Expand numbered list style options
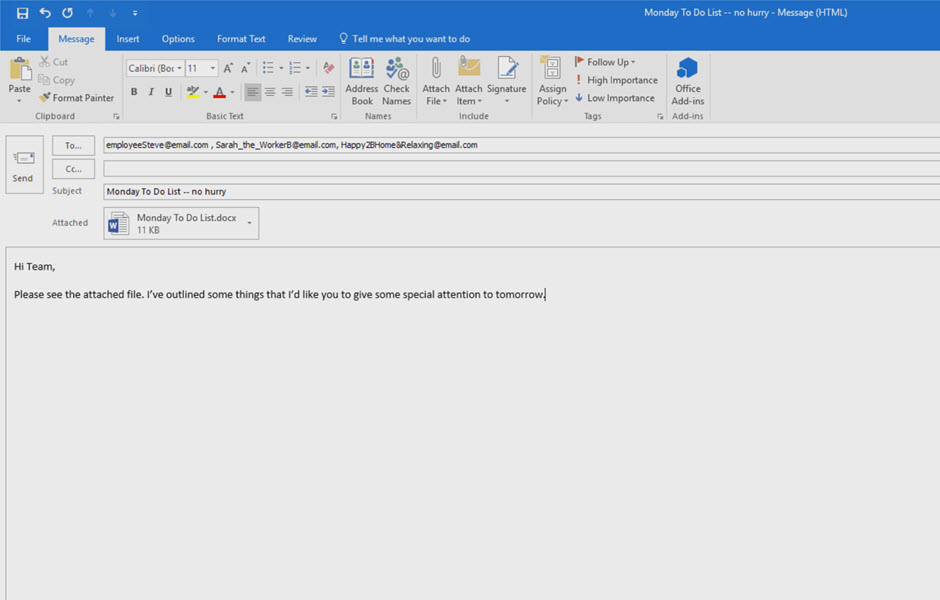This screenshot has height=600, width=940. (308, 68)
